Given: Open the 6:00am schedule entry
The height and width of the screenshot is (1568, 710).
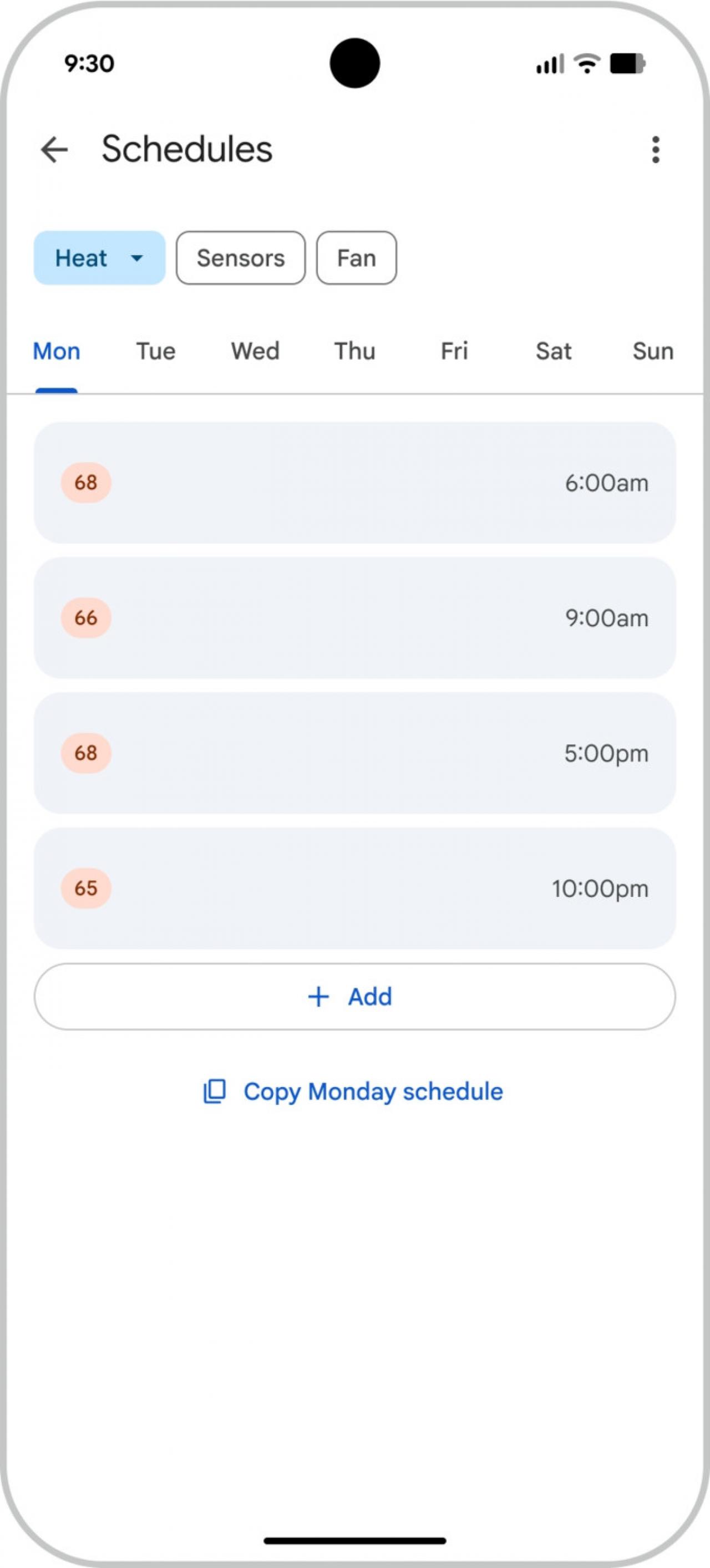Looking at the screenshot, I should [x=354, y=483].
